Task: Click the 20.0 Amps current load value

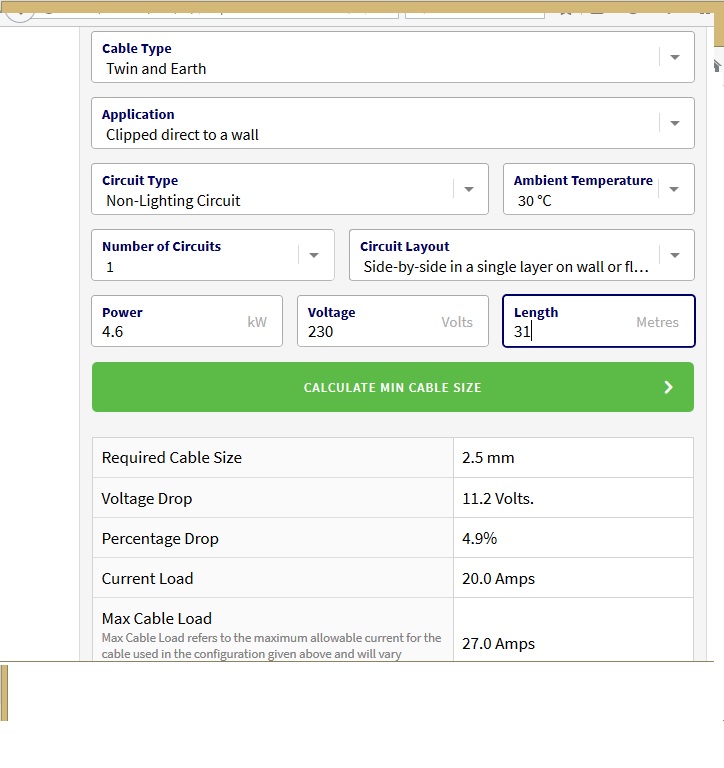Action: pos(498,579)
